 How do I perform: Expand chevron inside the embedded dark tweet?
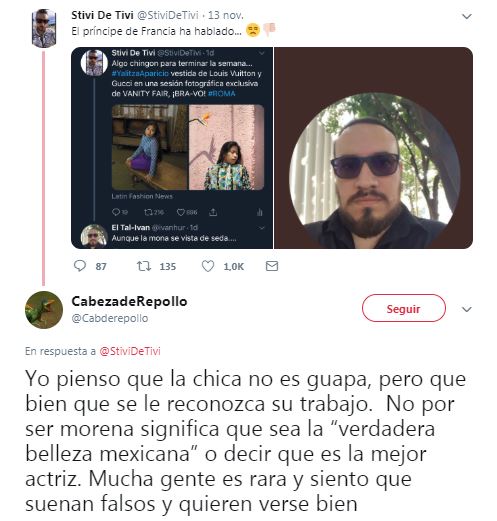point(262,53)
